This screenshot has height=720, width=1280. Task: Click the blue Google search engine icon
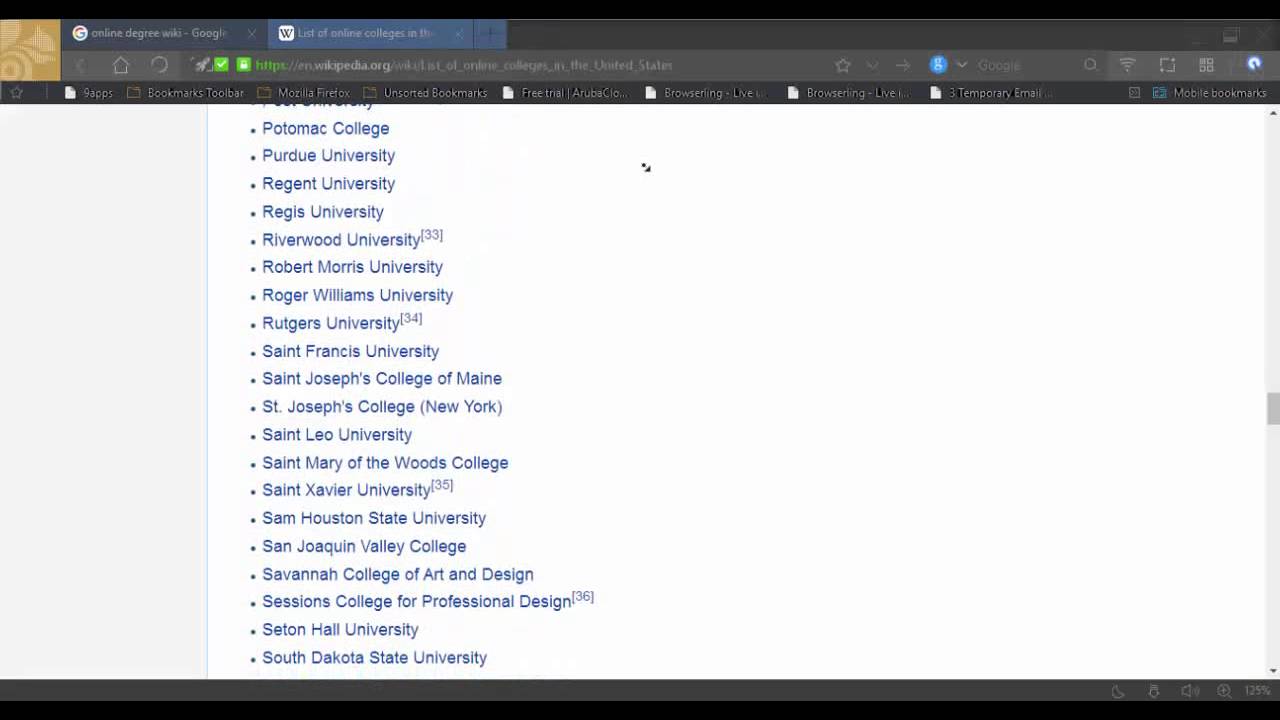tap(938, 65)
